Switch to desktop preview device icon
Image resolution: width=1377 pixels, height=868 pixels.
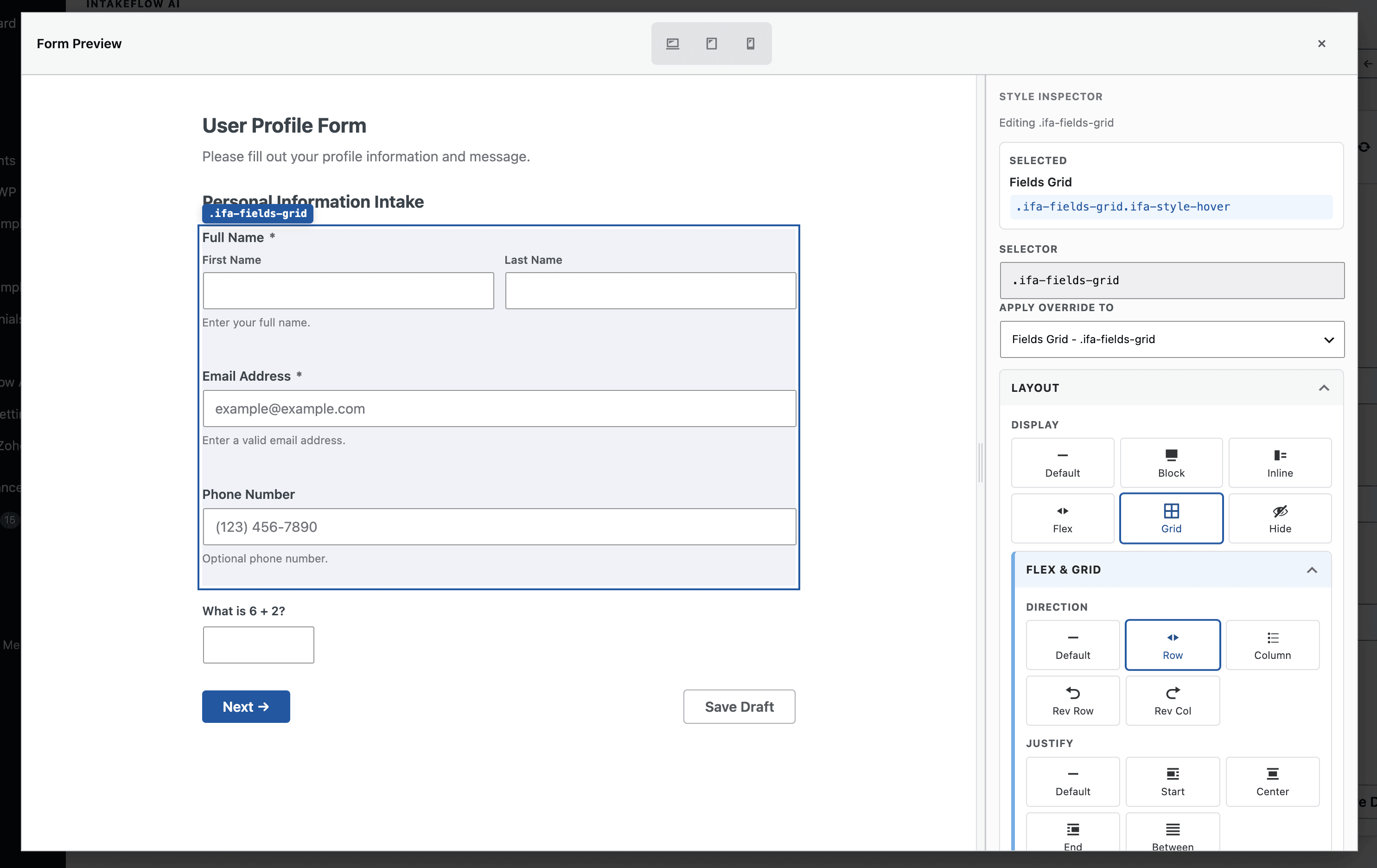pyautogui.click(x=672, y=44)
